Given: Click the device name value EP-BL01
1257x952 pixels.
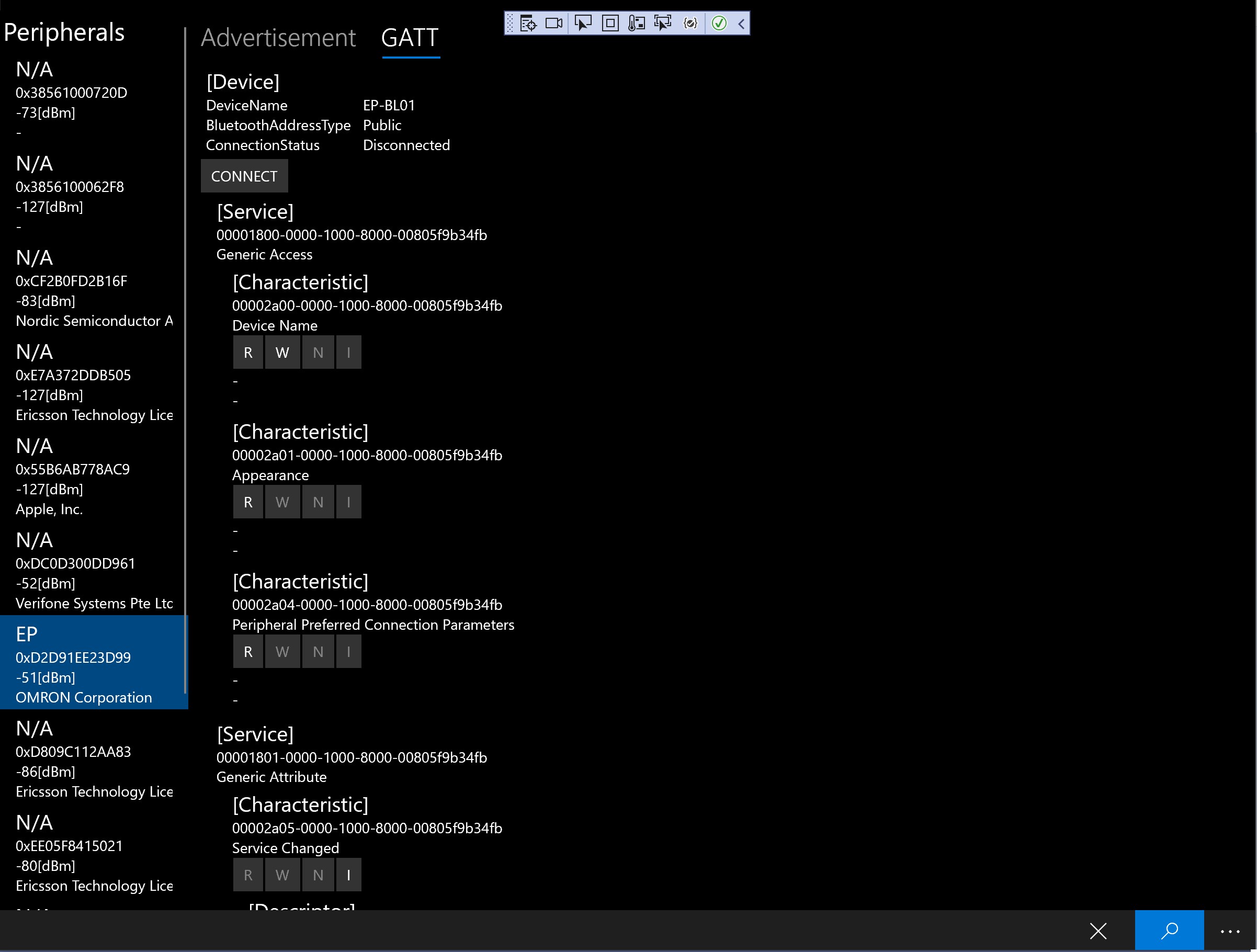Looking at the screenshot, I should pyautogui.click(x=389, y=105).
